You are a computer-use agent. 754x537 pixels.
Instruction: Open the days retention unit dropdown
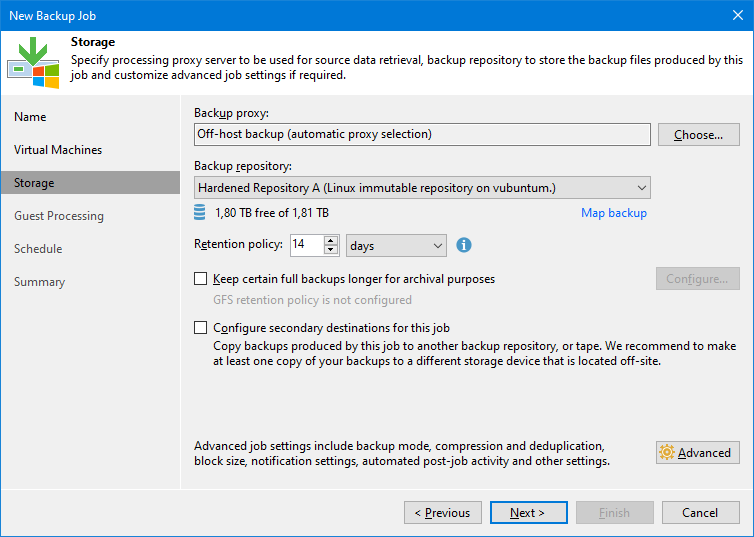click(x=396, y=246)
